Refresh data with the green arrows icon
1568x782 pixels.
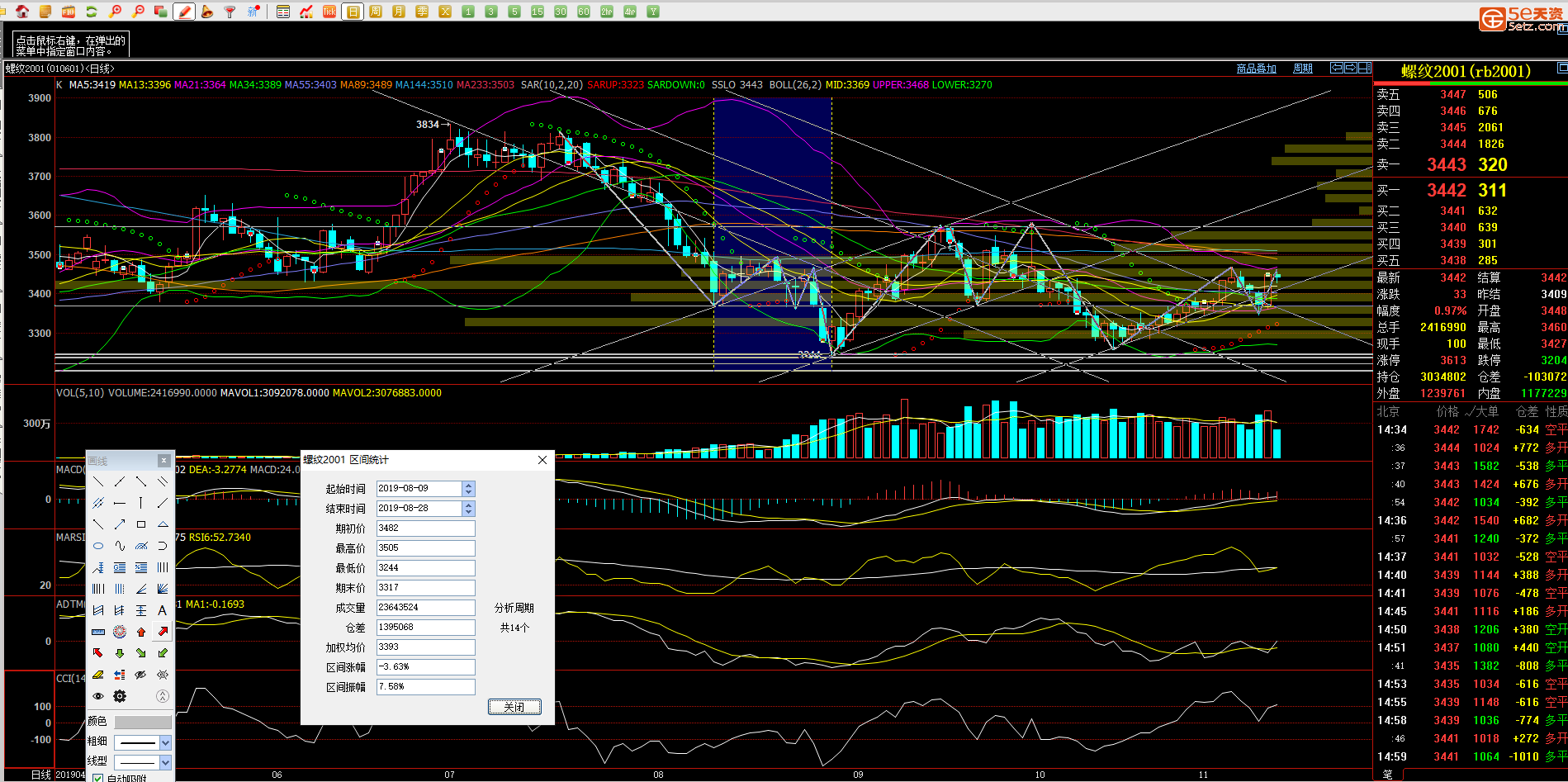[x=92, y=12]
